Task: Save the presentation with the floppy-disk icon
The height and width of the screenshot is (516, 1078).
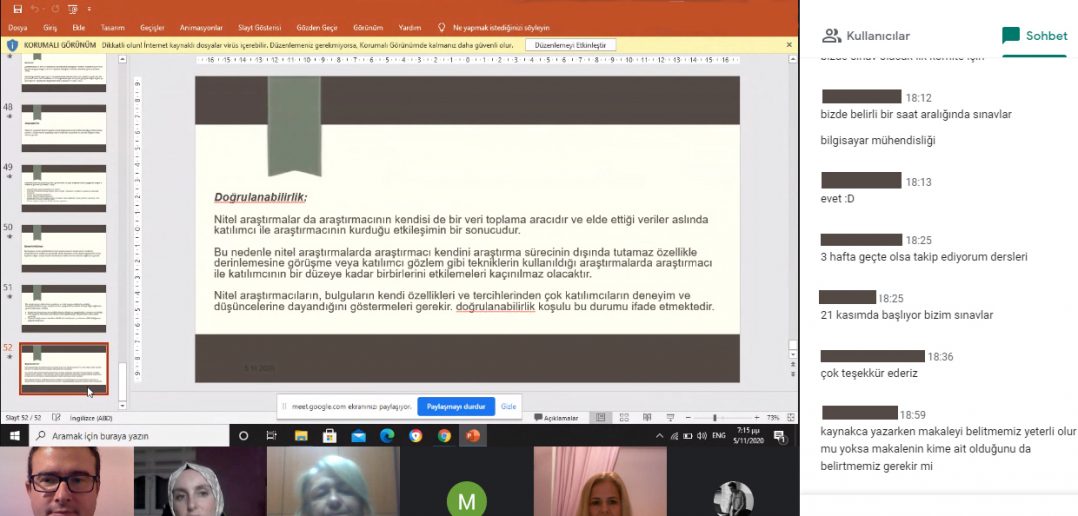Action: pos(18,9)
